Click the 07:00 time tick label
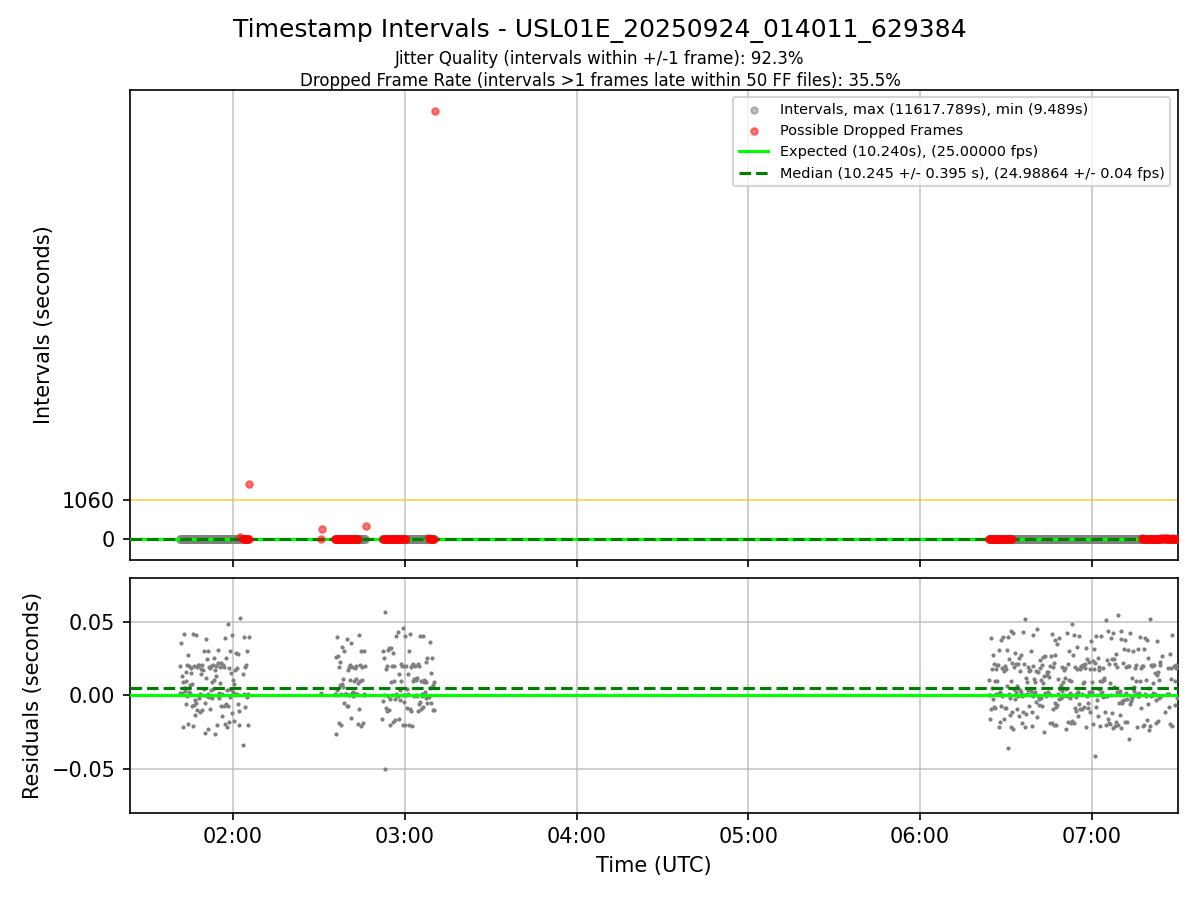The width and height of the screenshot is (1200, 900). click(1092, 834)
